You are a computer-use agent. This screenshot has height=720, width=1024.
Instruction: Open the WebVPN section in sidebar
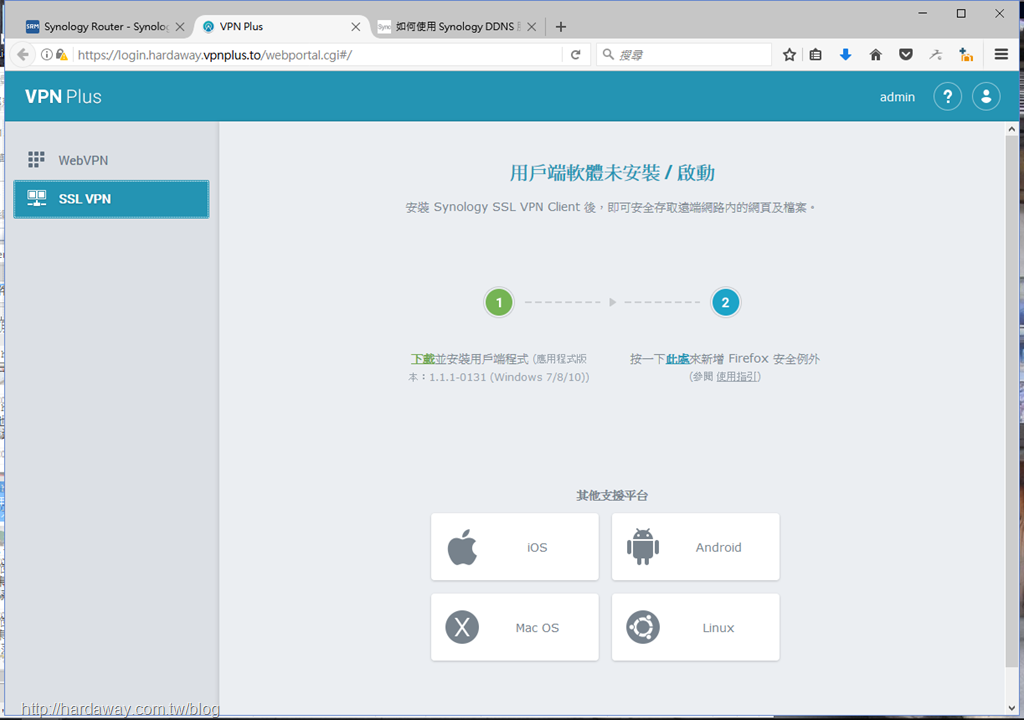click(x=111, y=160)
